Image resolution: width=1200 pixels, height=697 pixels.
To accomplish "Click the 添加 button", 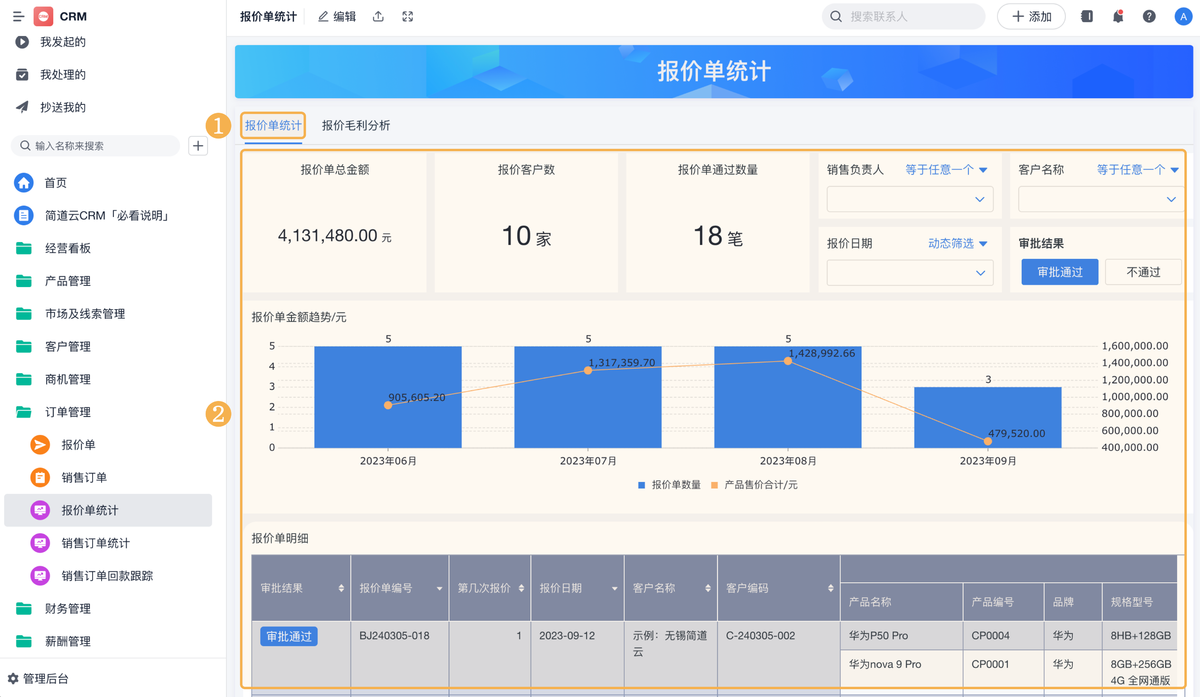I will point(1031,17).
